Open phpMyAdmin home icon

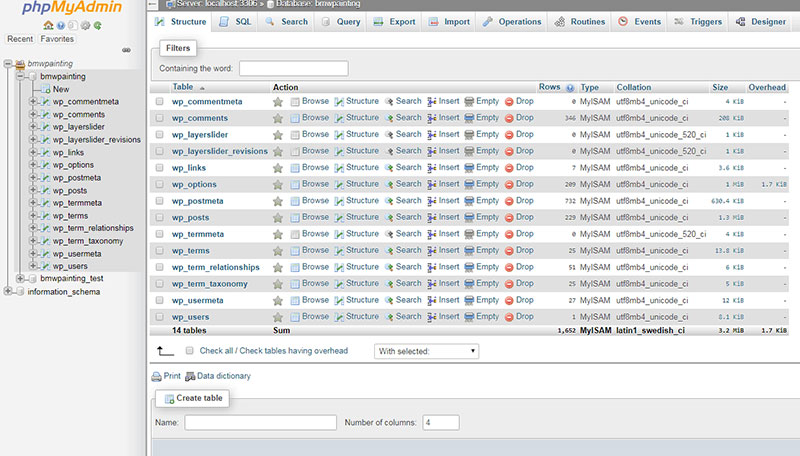(48, 25)
